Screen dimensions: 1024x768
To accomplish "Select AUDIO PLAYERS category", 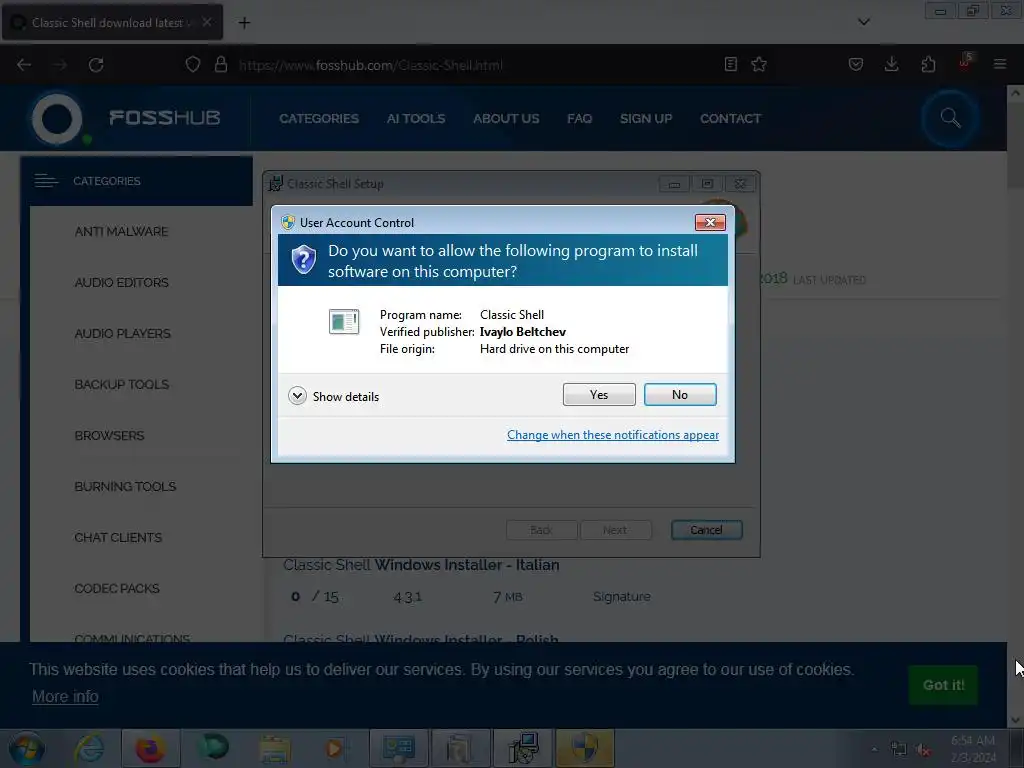I will point(123,333).
